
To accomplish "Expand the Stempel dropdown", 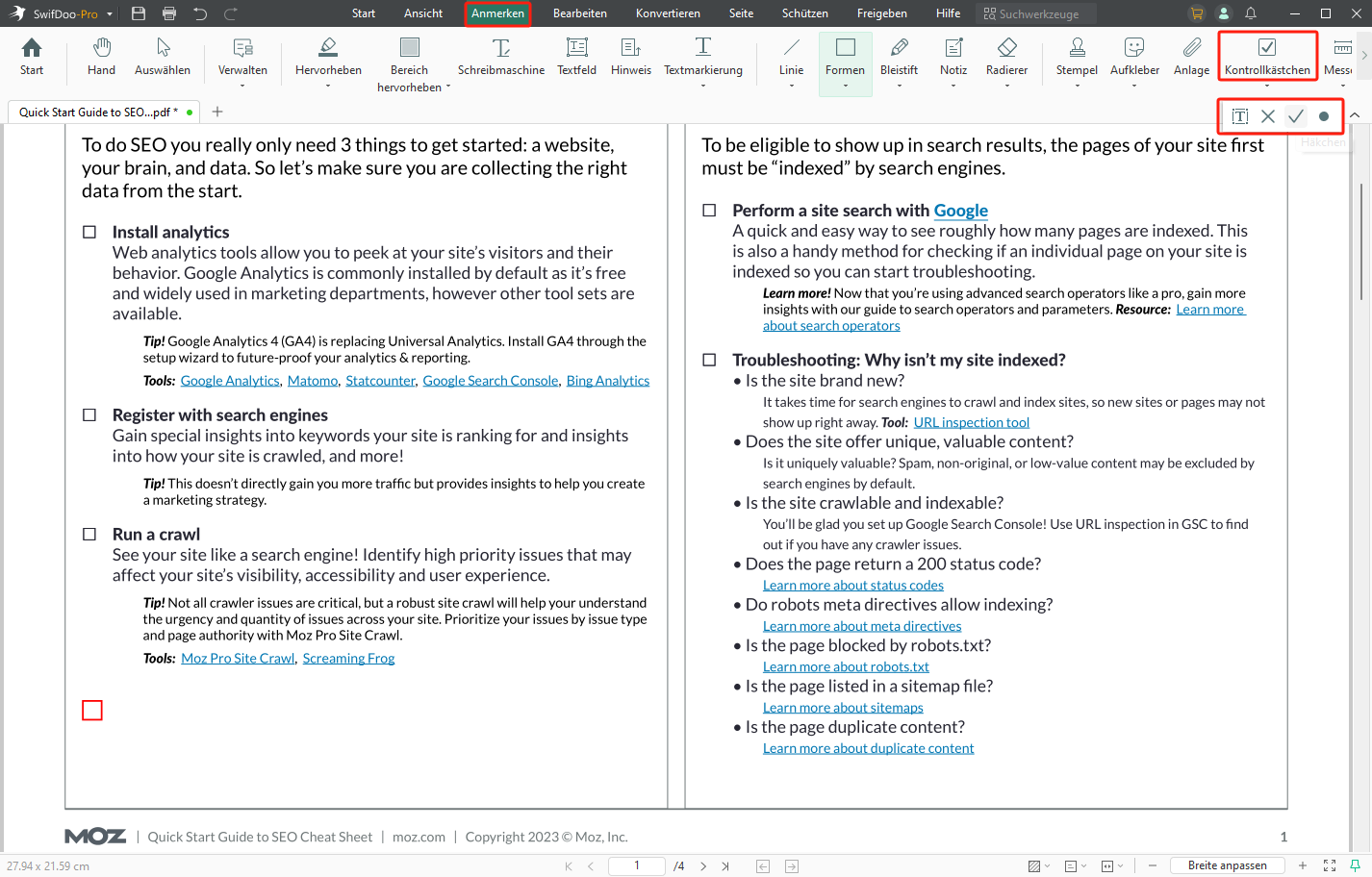I will point(1078,87).
